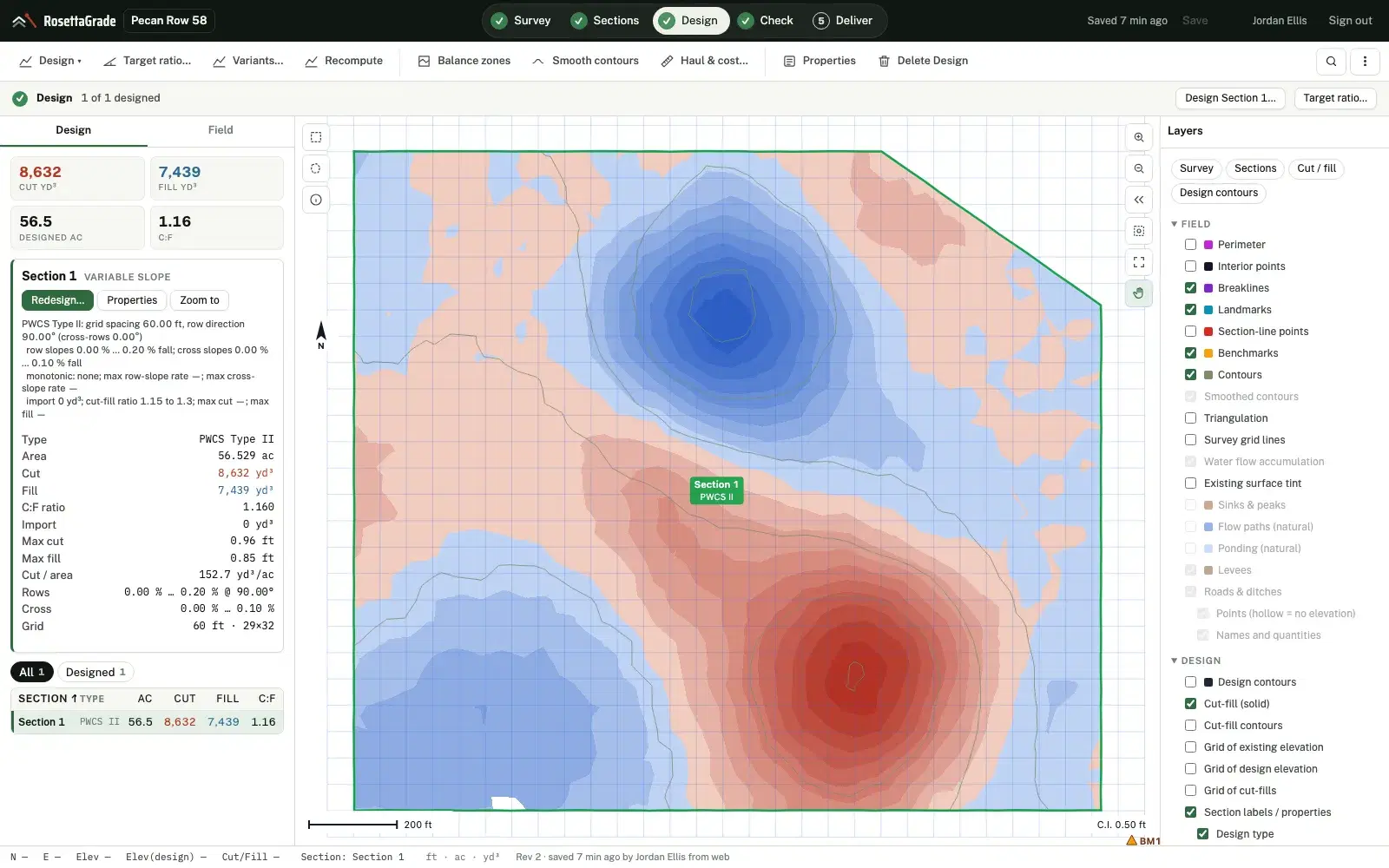Zoom in on the map canvas
The image size is (1389, 868).
click(1139, 137)
